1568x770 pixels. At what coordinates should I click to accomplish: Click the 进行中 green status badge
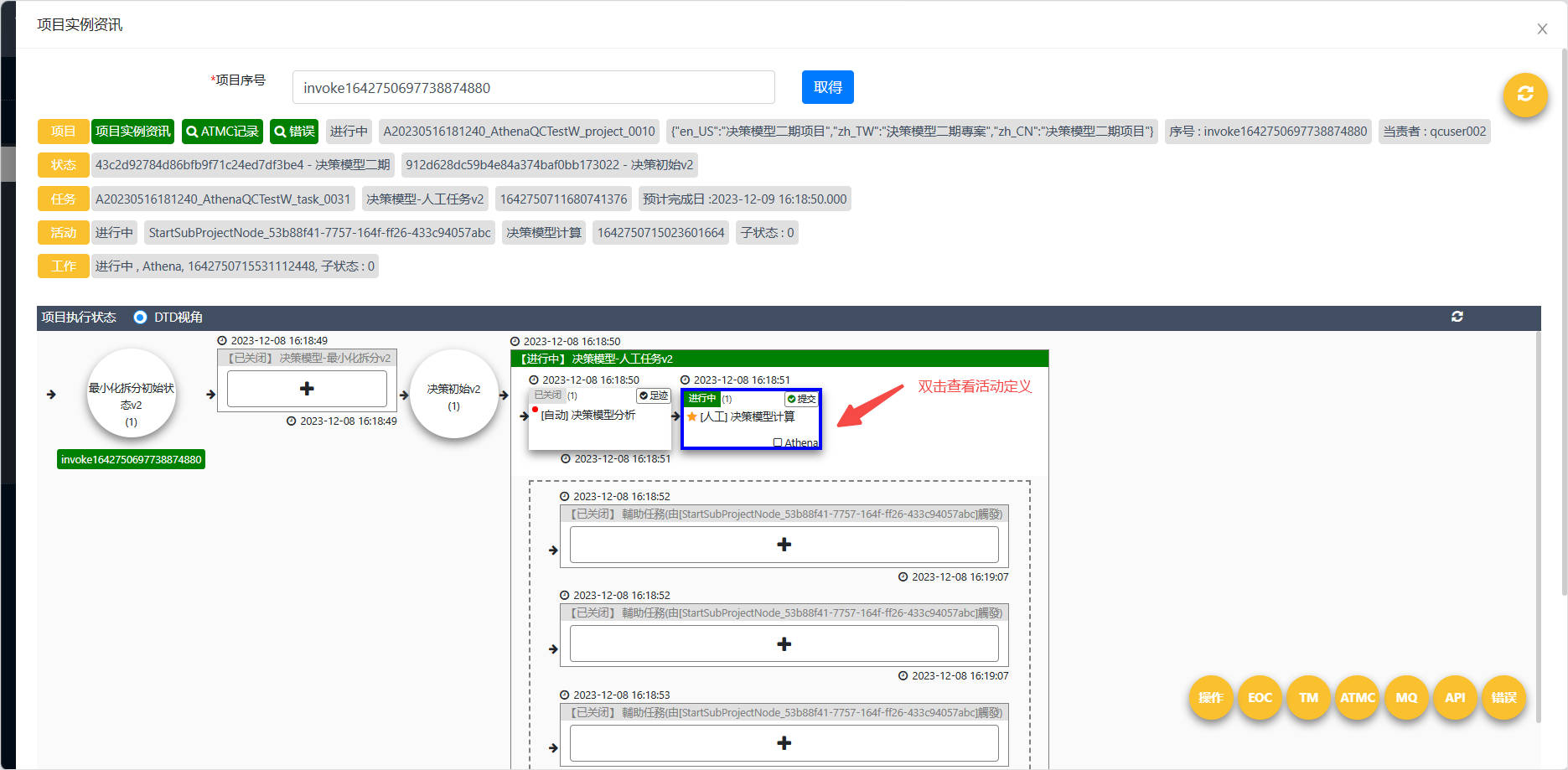click(x=701, y=399)
